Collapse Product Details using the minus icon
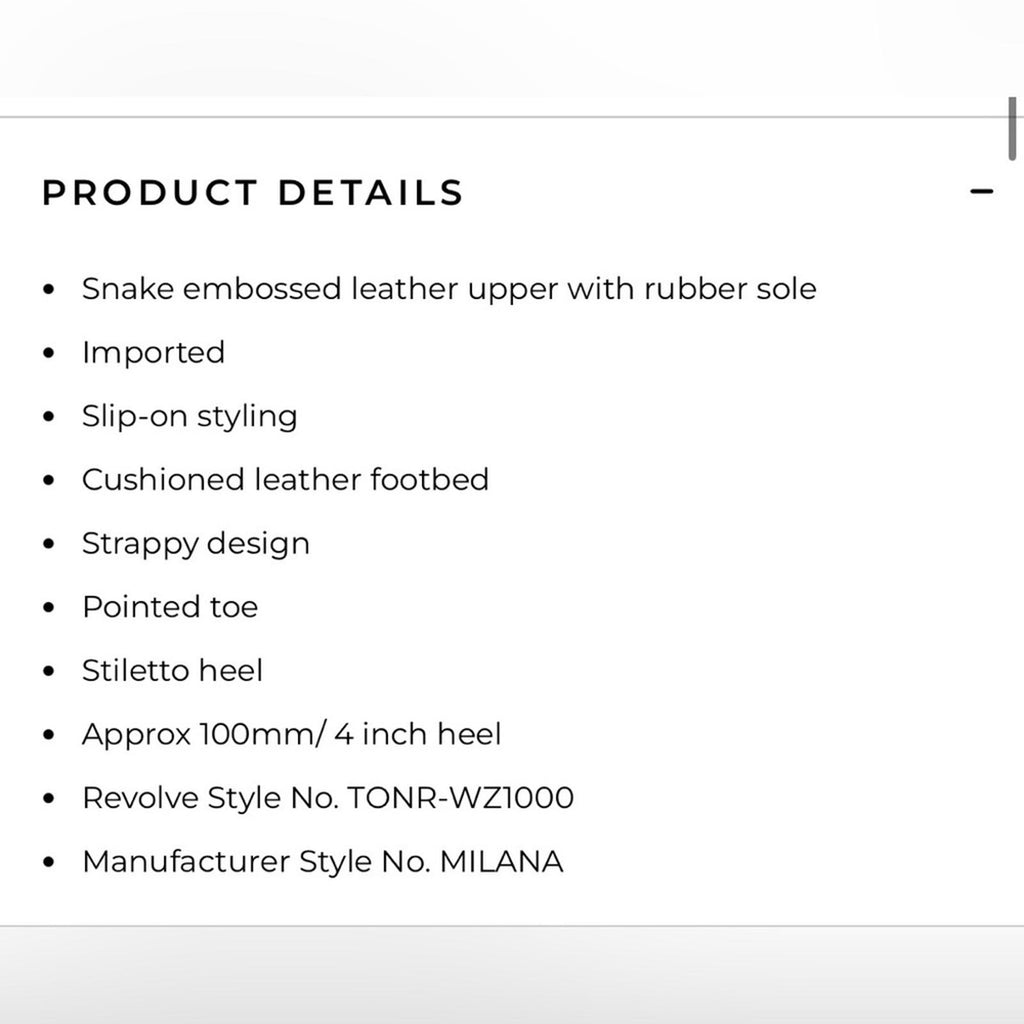The height and width of the screenshot is (1024, 1024). click(x=982, y=191)
